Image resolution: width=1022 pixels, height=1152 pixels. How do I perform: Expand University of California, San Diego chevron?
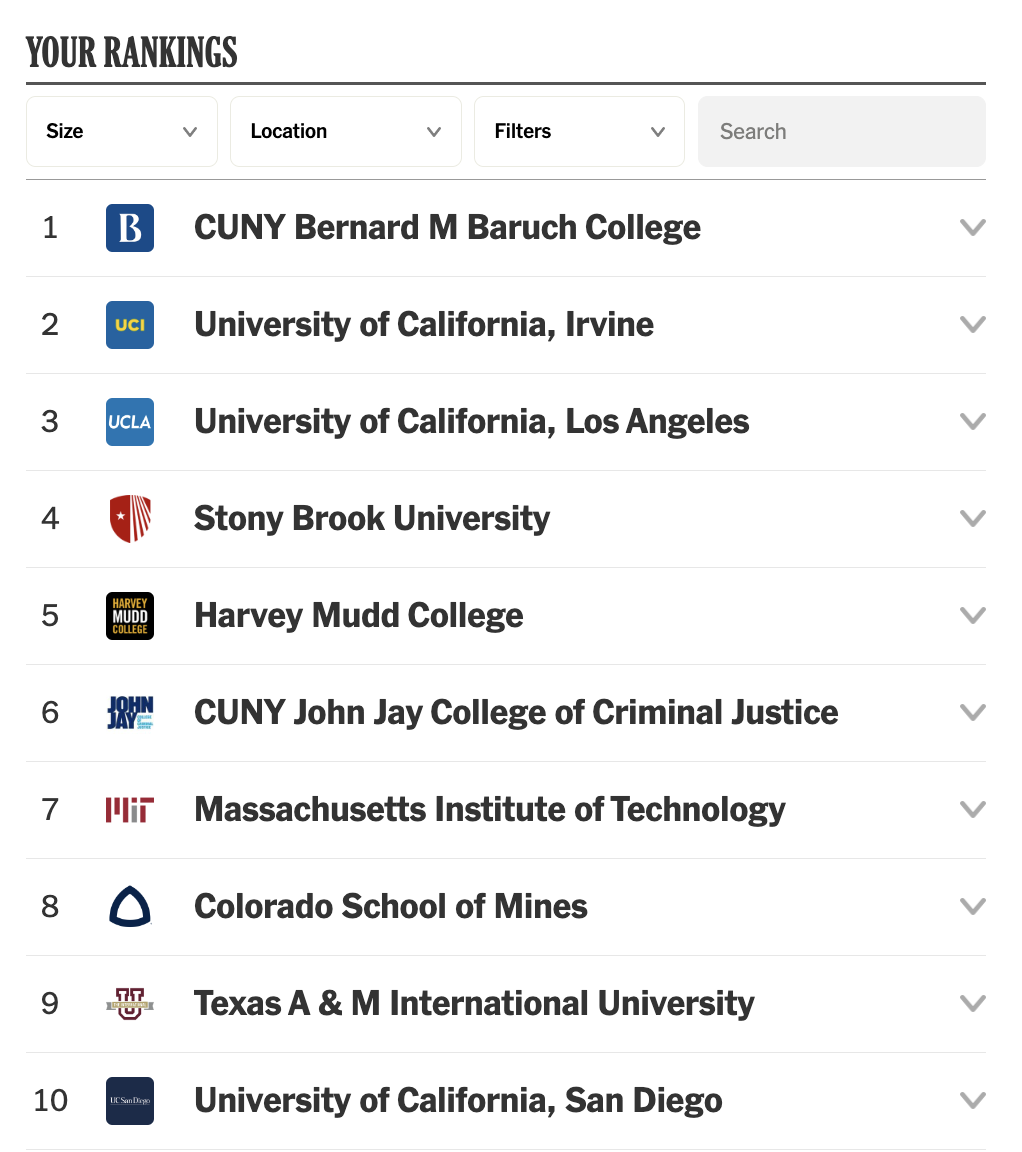pos(972,1101)
